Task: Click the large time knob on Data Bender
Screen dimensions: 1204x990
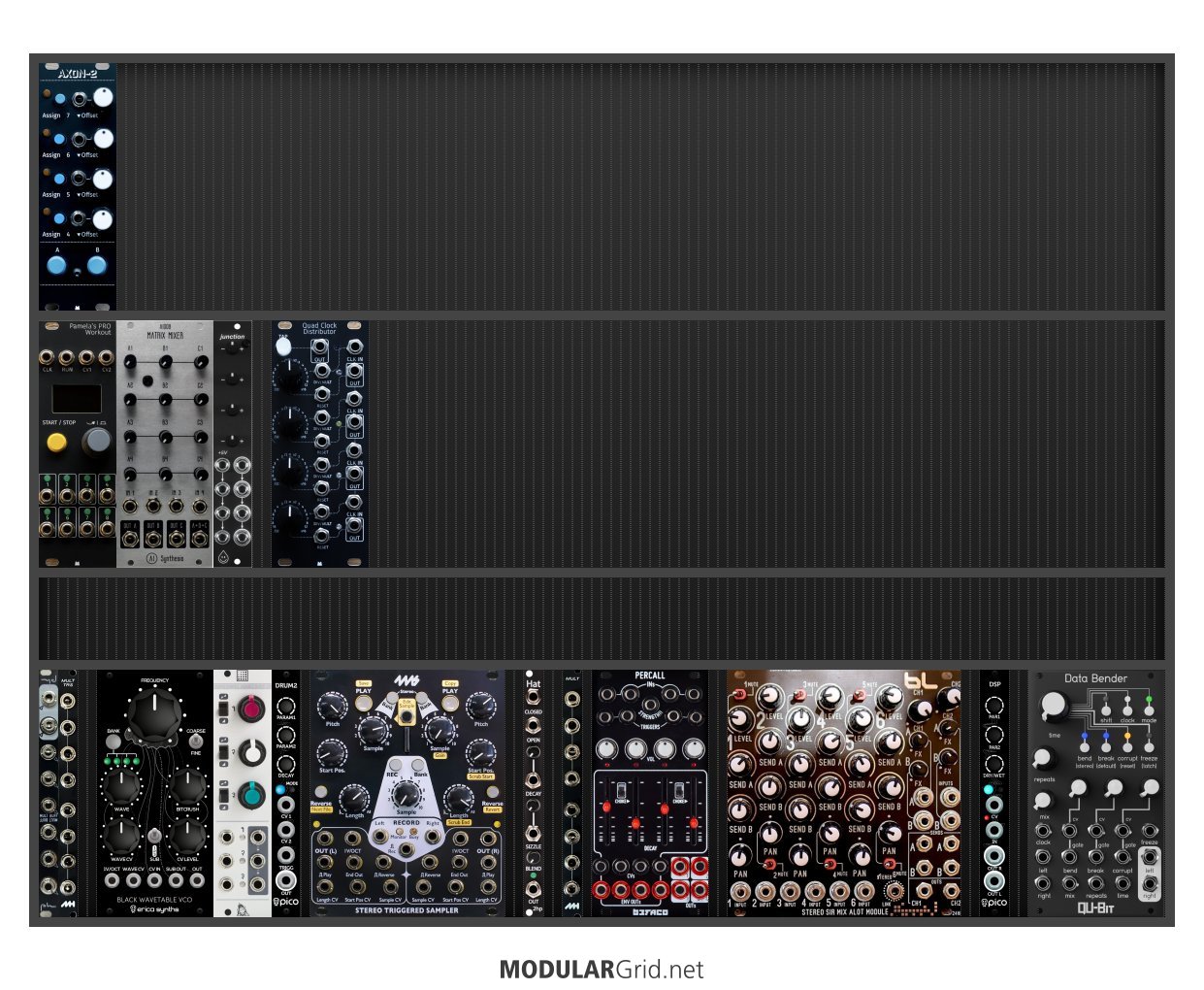Action: tap(1053, 708)
